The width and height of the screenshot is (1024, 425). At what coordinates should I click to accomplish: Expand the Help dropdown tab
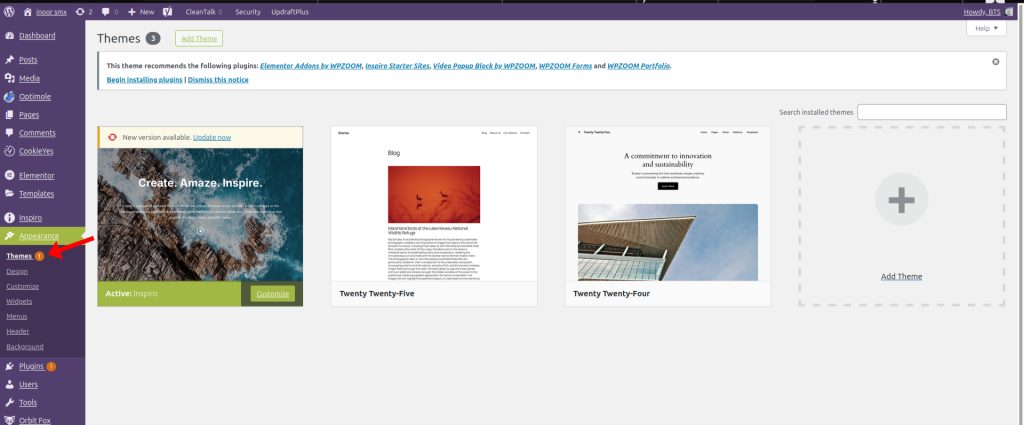[x=986, y=29]
